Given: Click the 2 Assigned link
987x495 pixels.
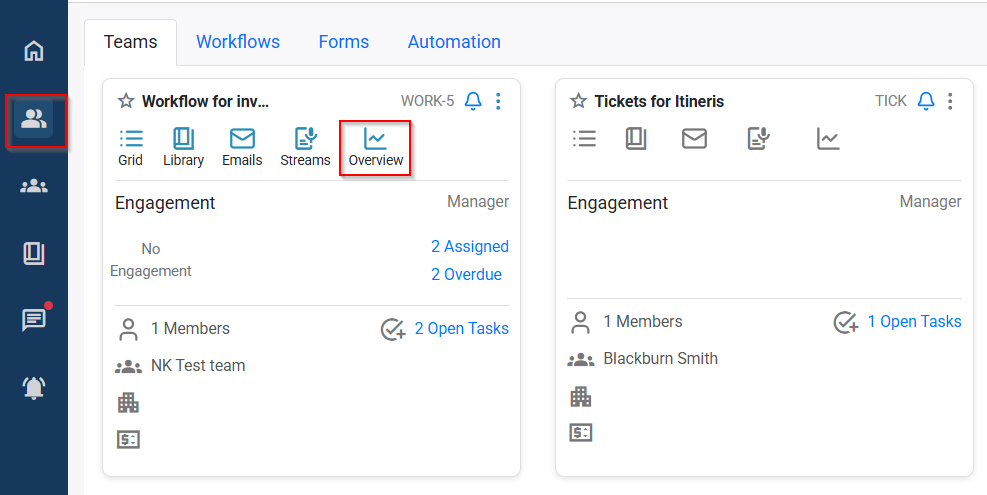Looking at the screenshot, I should tap(469, 247).
